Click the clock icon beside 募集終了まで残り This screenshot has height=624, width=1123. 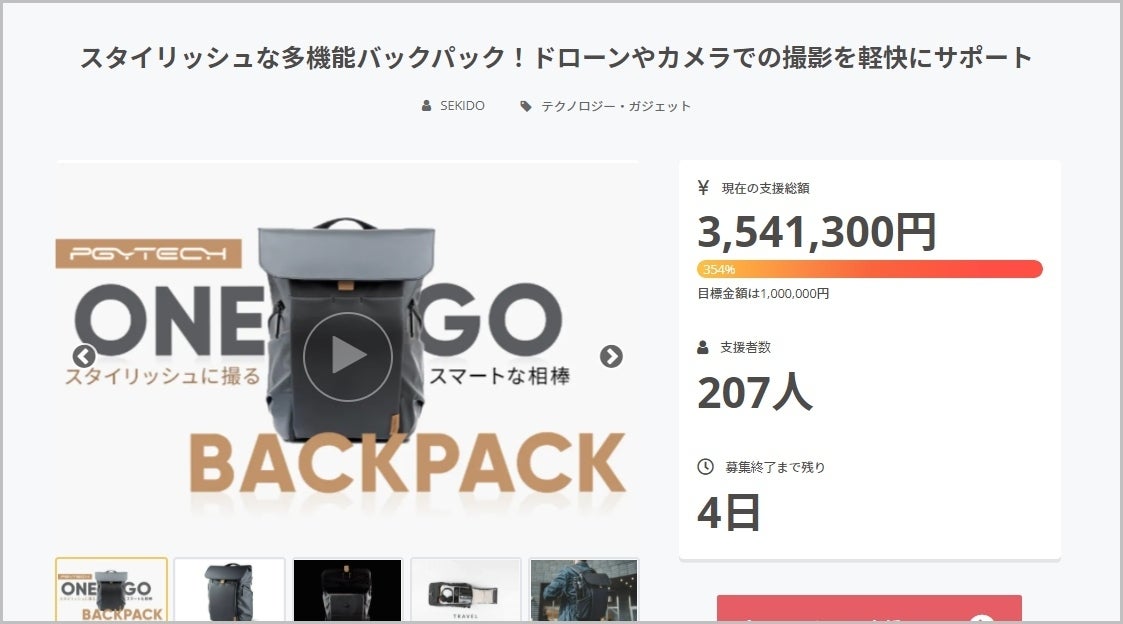pos(705,467)
